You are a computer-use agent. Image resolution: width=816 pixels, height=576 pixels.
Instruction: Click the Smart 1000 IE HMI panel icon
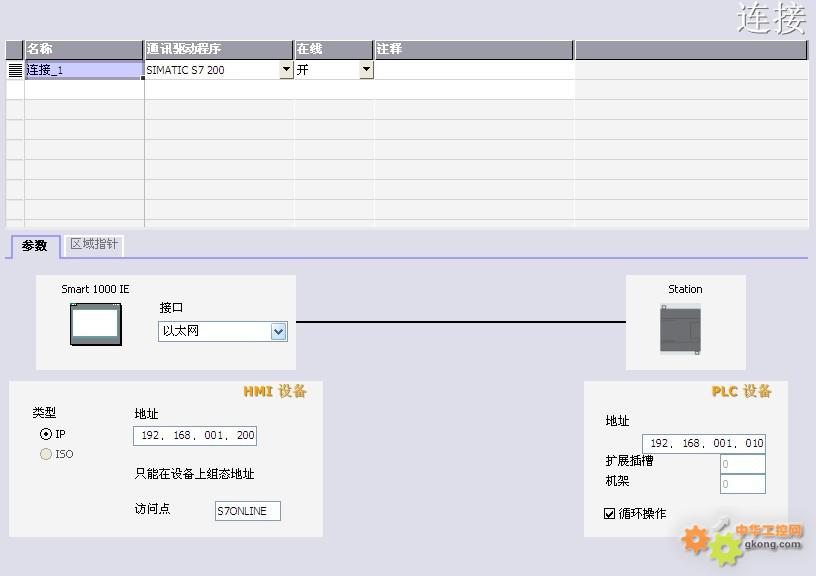(x=96, y=324)
